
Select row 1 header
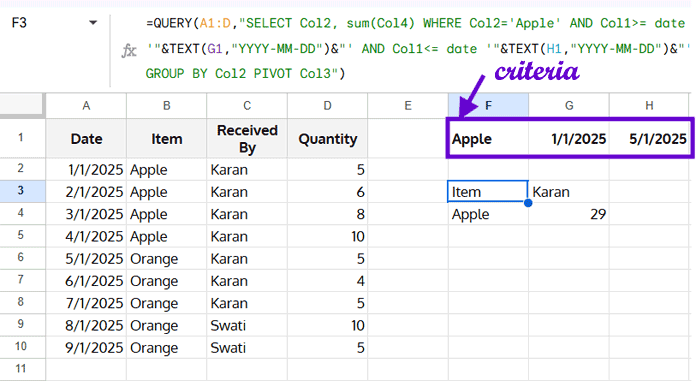[22, 138]
